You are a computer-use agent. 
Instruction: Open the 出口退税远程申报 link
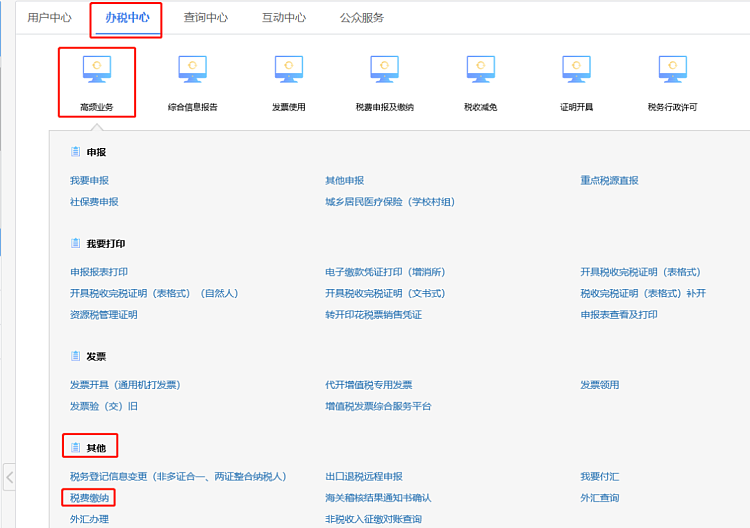tap(364, 476)
